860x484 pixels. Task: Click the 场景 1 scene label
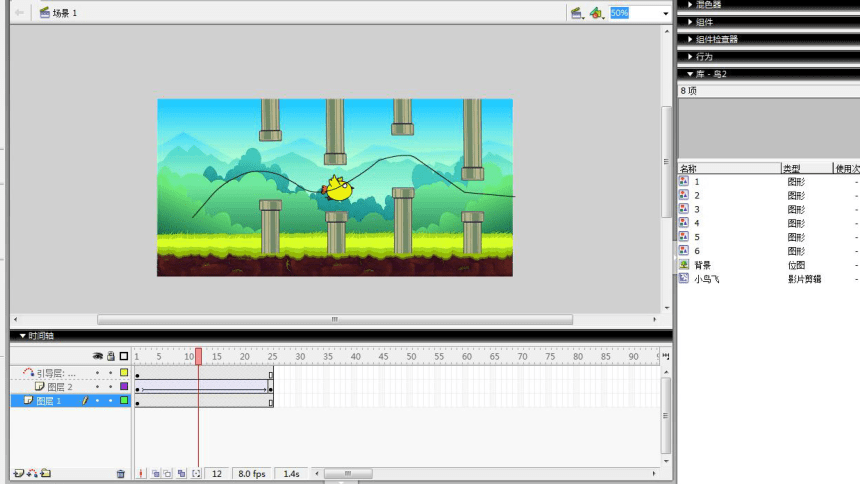pyautogui.click(x=58, y=13)
